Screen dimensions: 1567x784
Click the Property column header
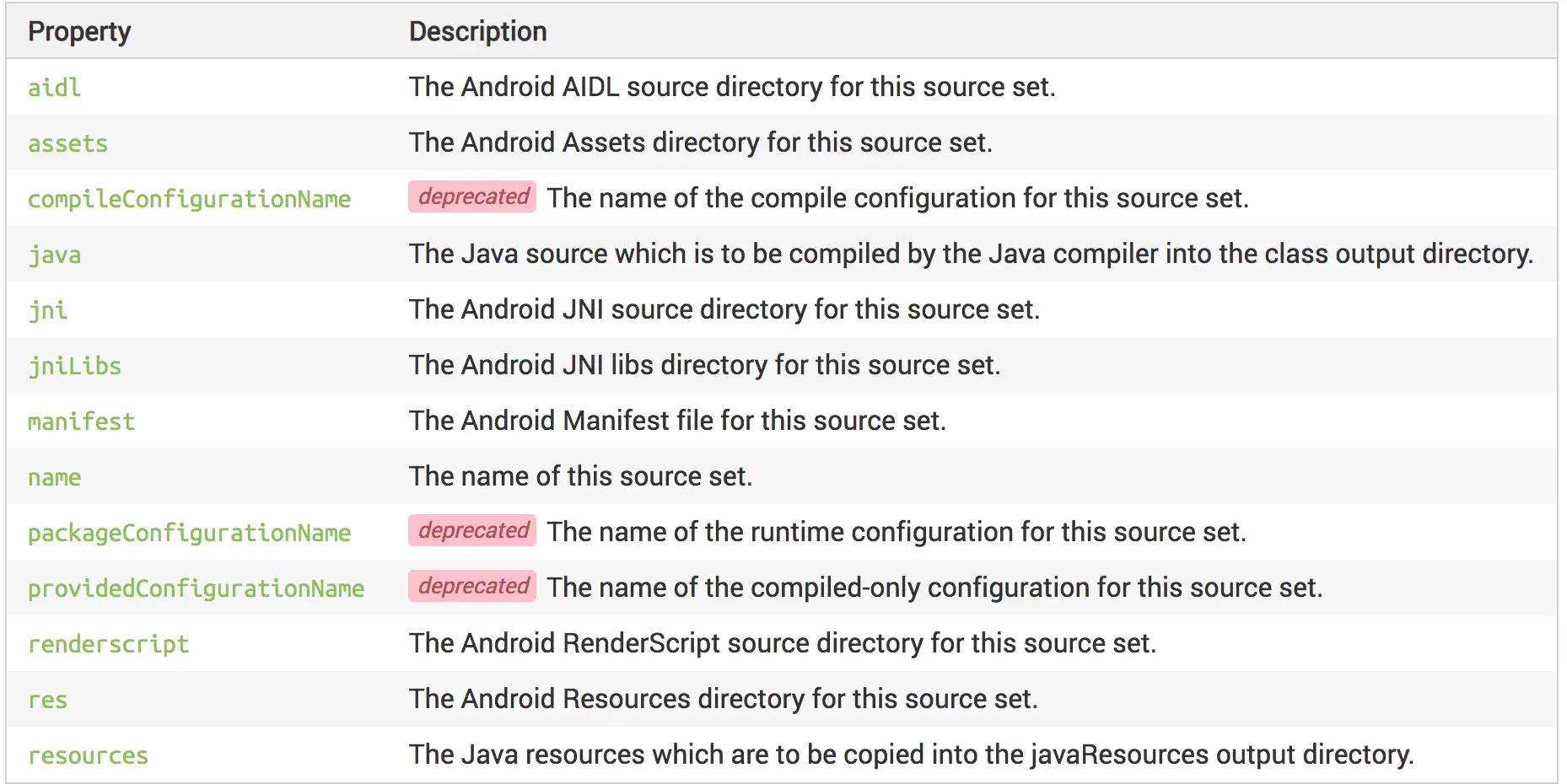click(79, 32)
